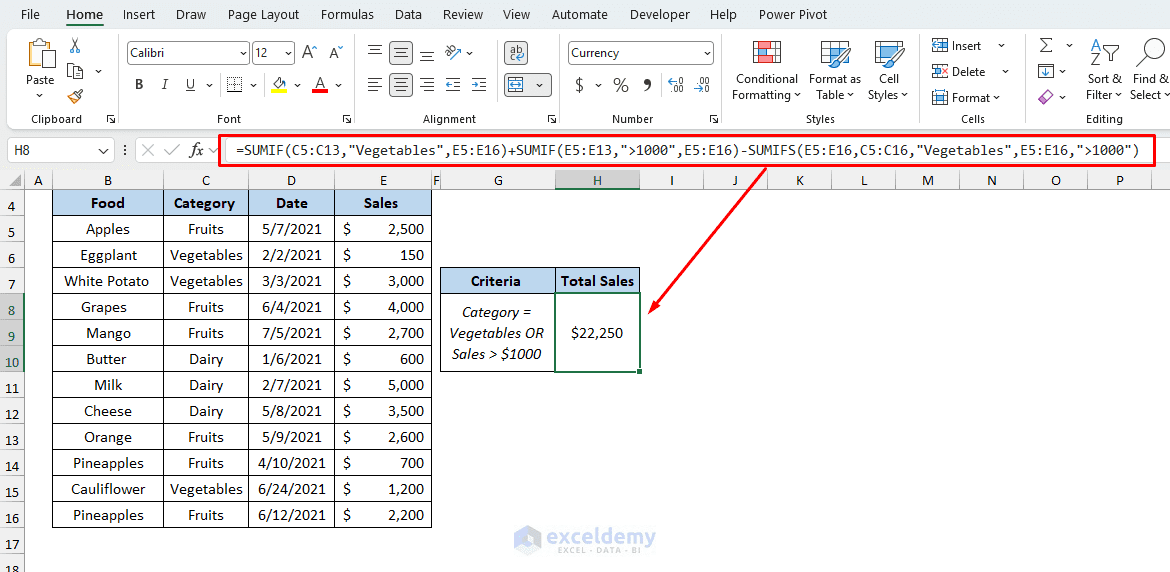Expand the Name Box dropdown arrow
The image size is (1170, 572).
pyautogui.click(x=102, y=151)
